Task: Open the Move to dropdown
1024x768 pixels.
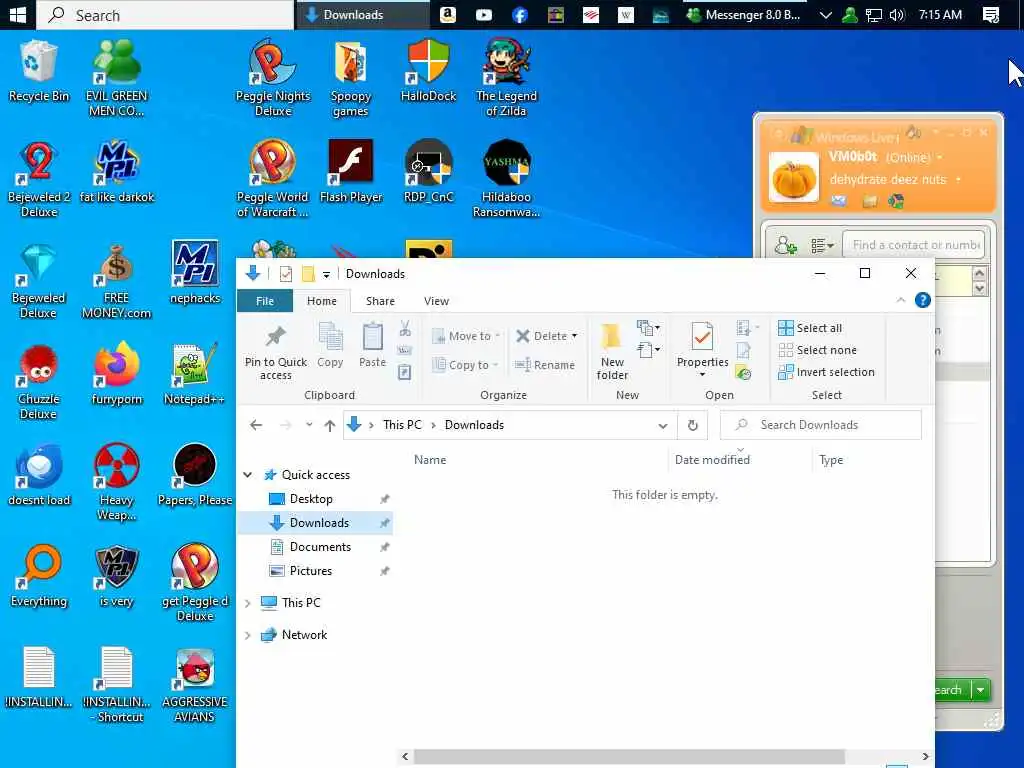Action: (x=466, y=336)
